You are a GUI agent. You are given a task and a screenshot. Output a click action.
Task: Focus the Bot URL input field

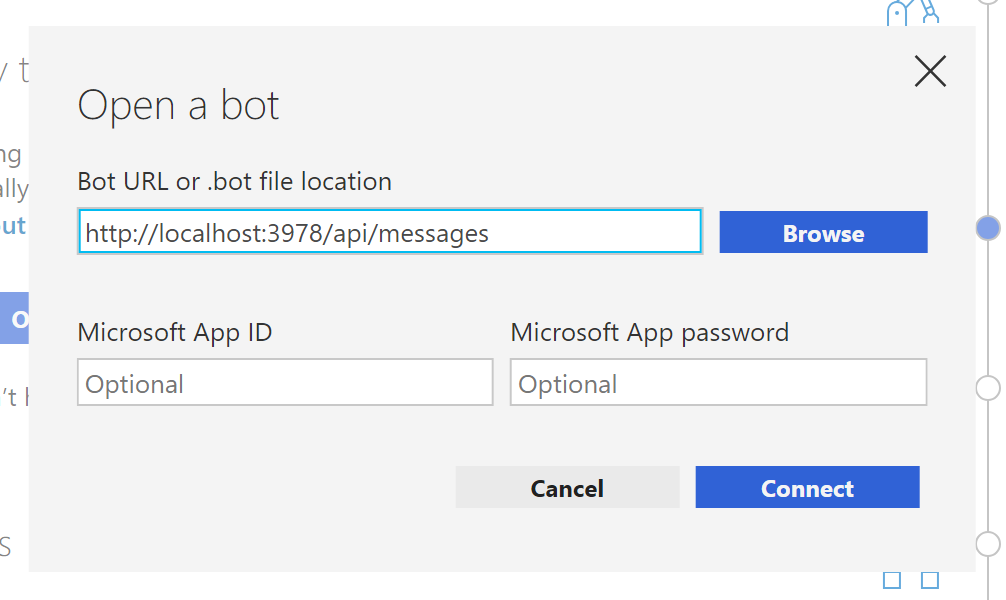pos(390,233)
